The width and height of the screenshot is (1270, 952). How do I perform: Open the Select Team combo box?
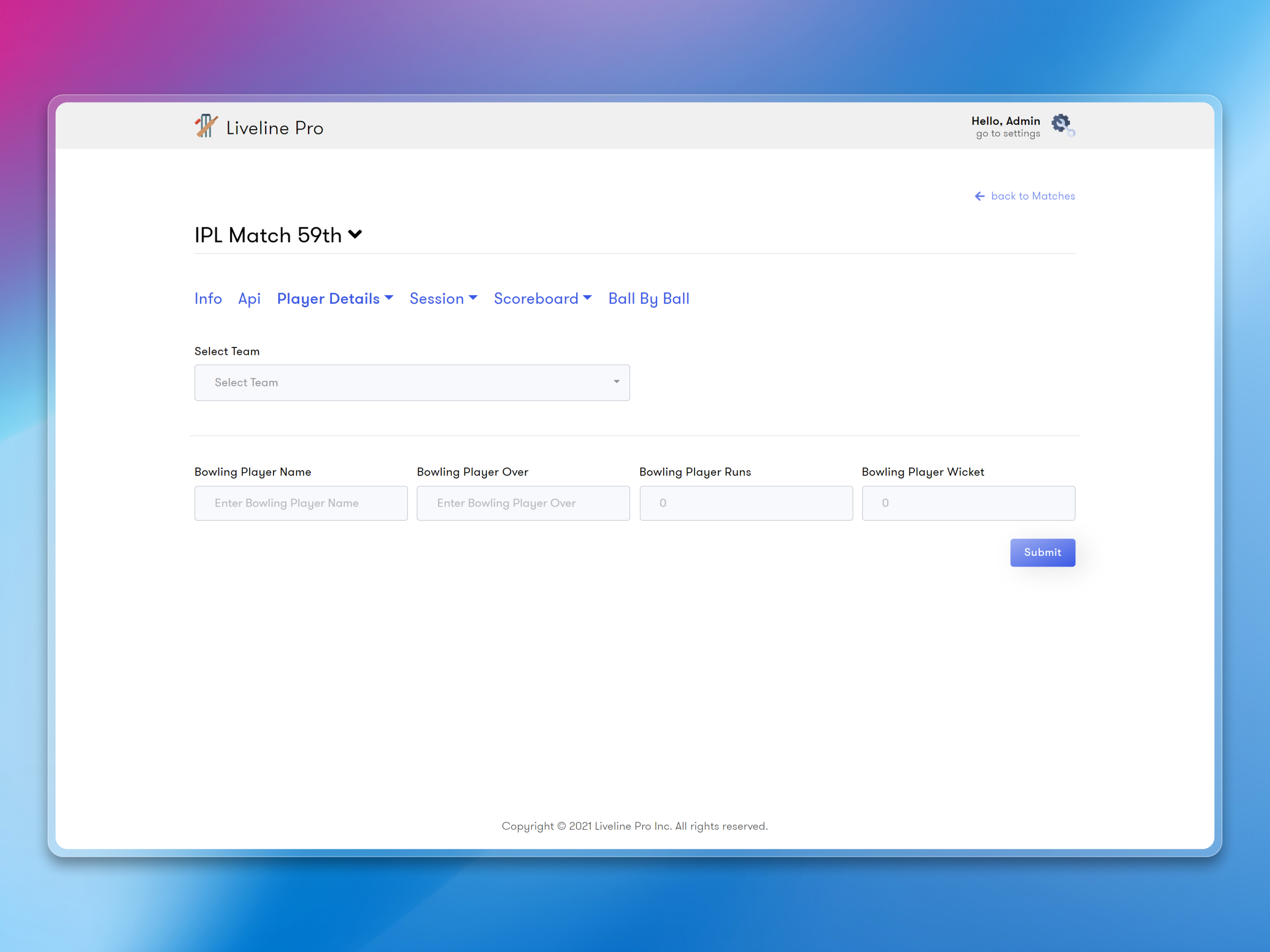click(x=412, y=383)
